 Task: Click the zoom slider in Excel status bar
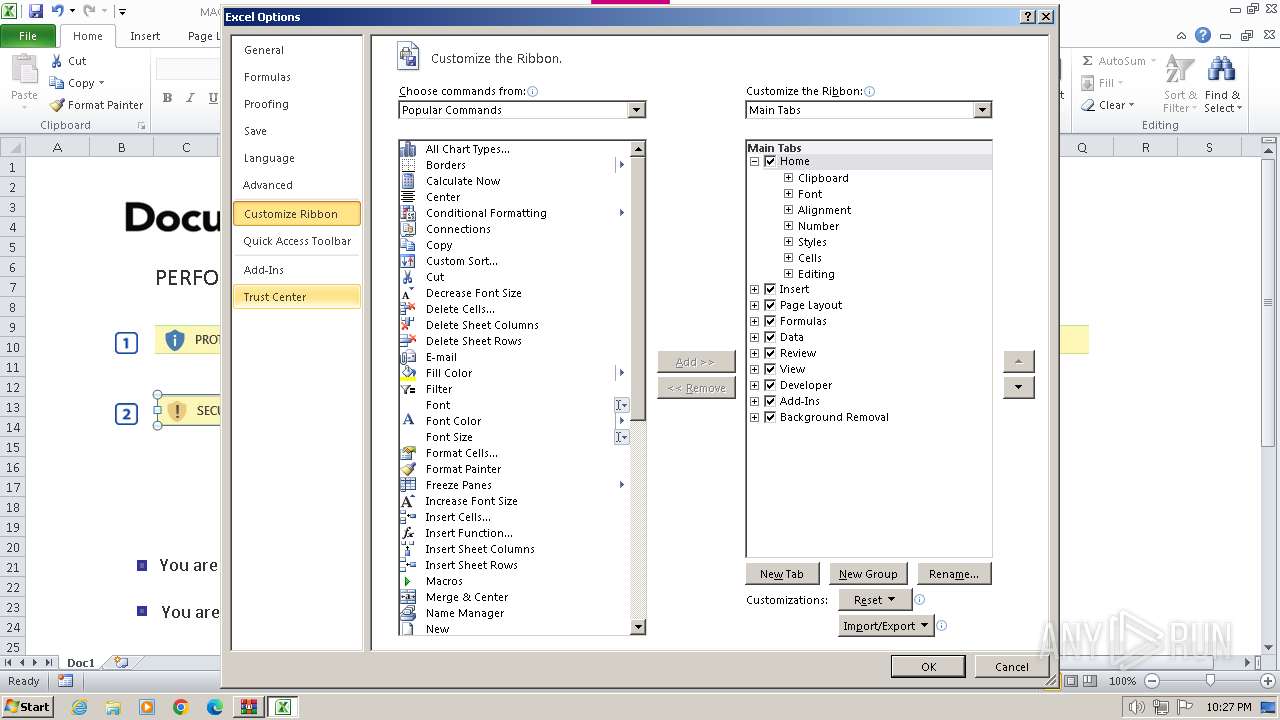click(x=1210, y=681)
